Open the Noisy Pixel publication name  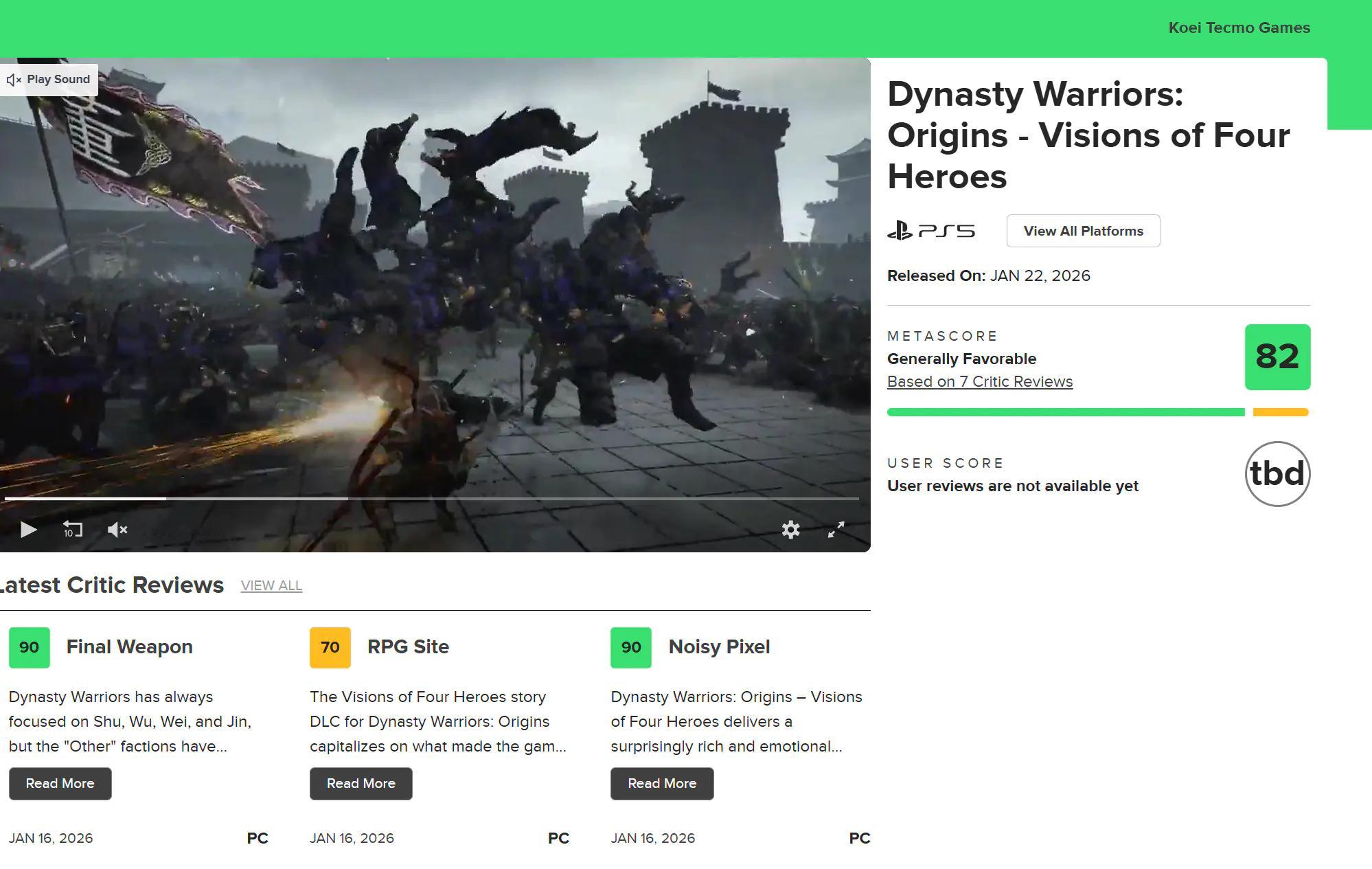pyautogui.click(x=719, y=647)
